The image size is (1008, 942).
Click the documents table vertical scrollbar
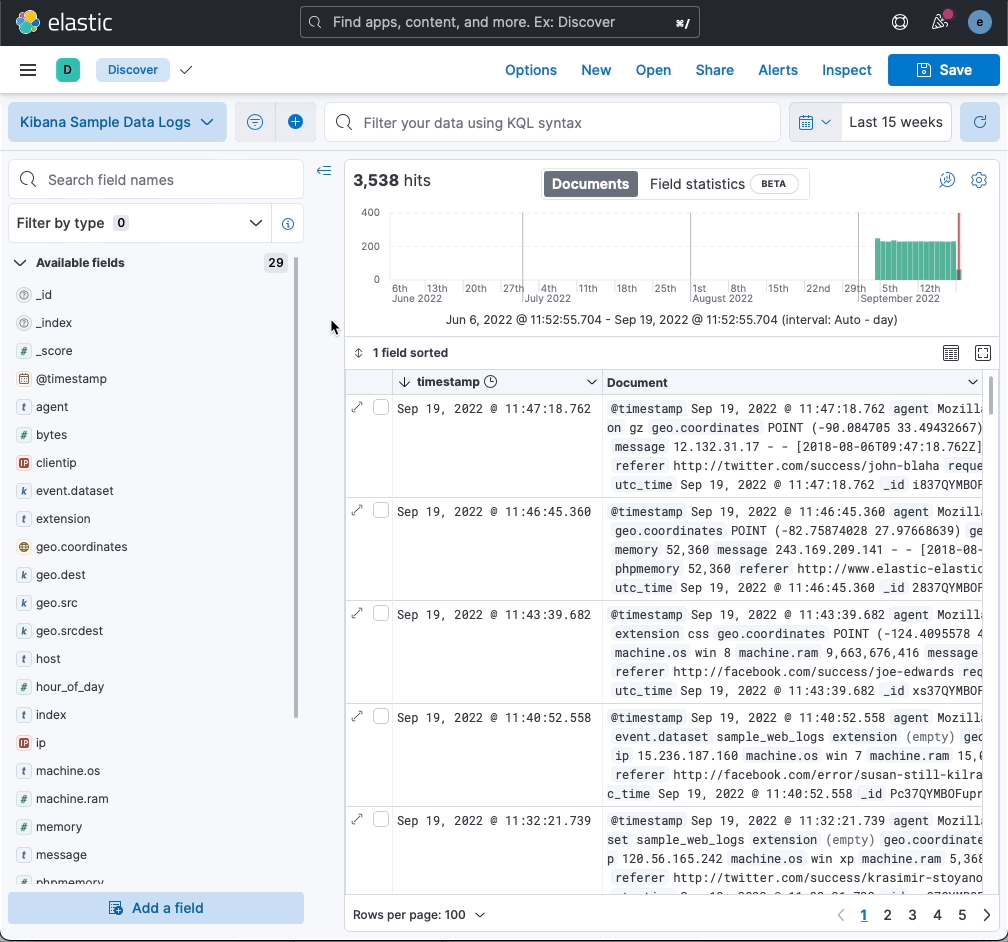tap(991, 395)
